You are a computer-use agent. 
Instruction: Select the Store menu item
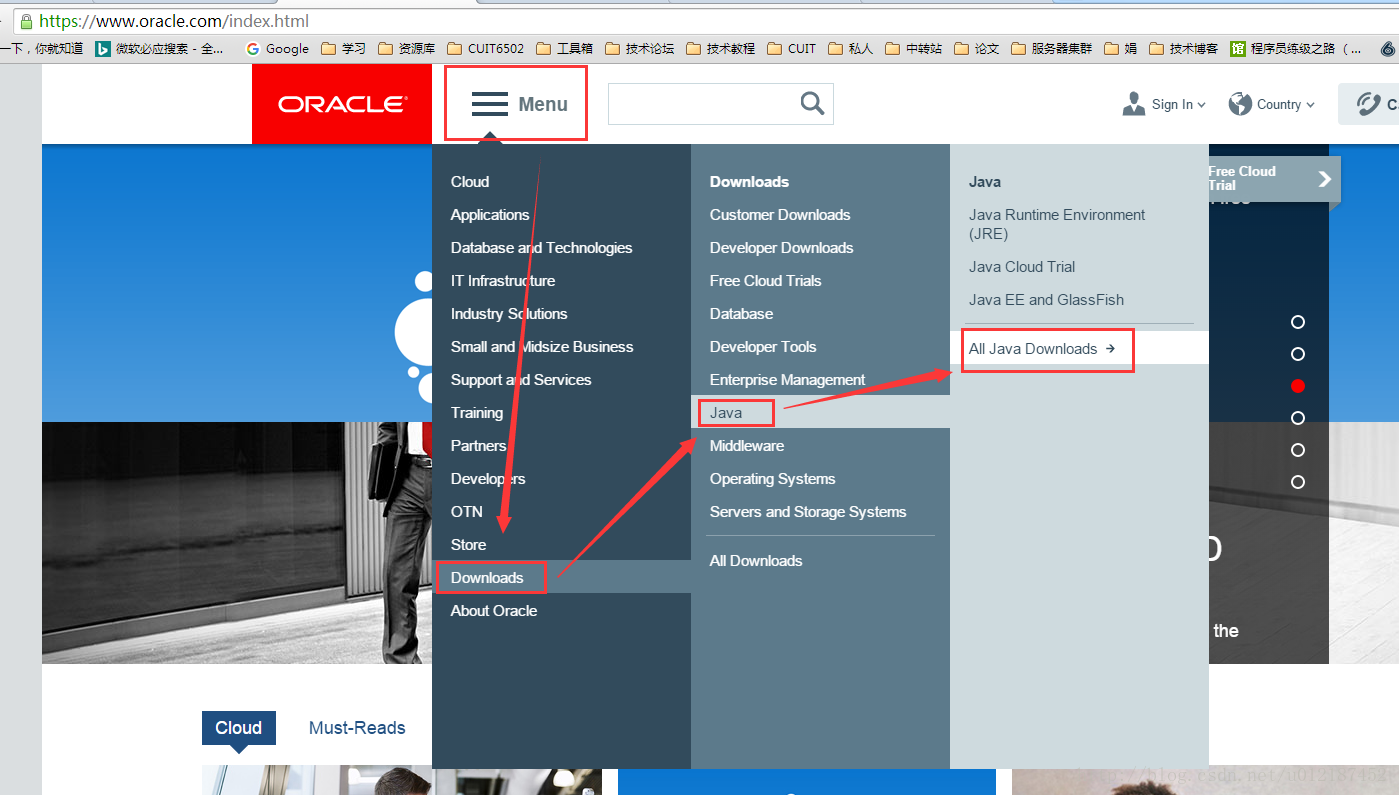click(469, 545)
